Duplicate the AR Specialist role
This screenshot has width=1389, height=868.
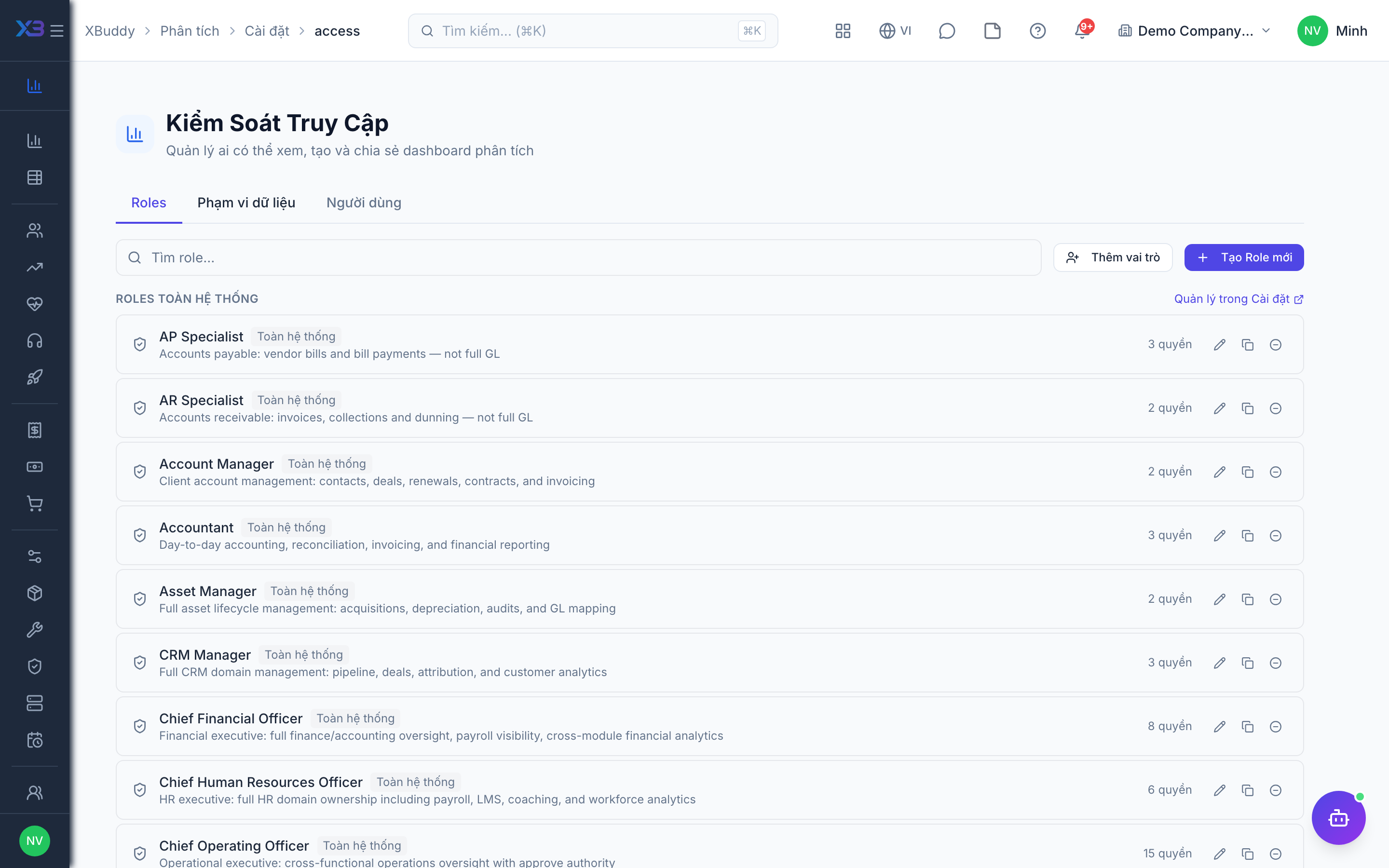[x=1247, y=408]
